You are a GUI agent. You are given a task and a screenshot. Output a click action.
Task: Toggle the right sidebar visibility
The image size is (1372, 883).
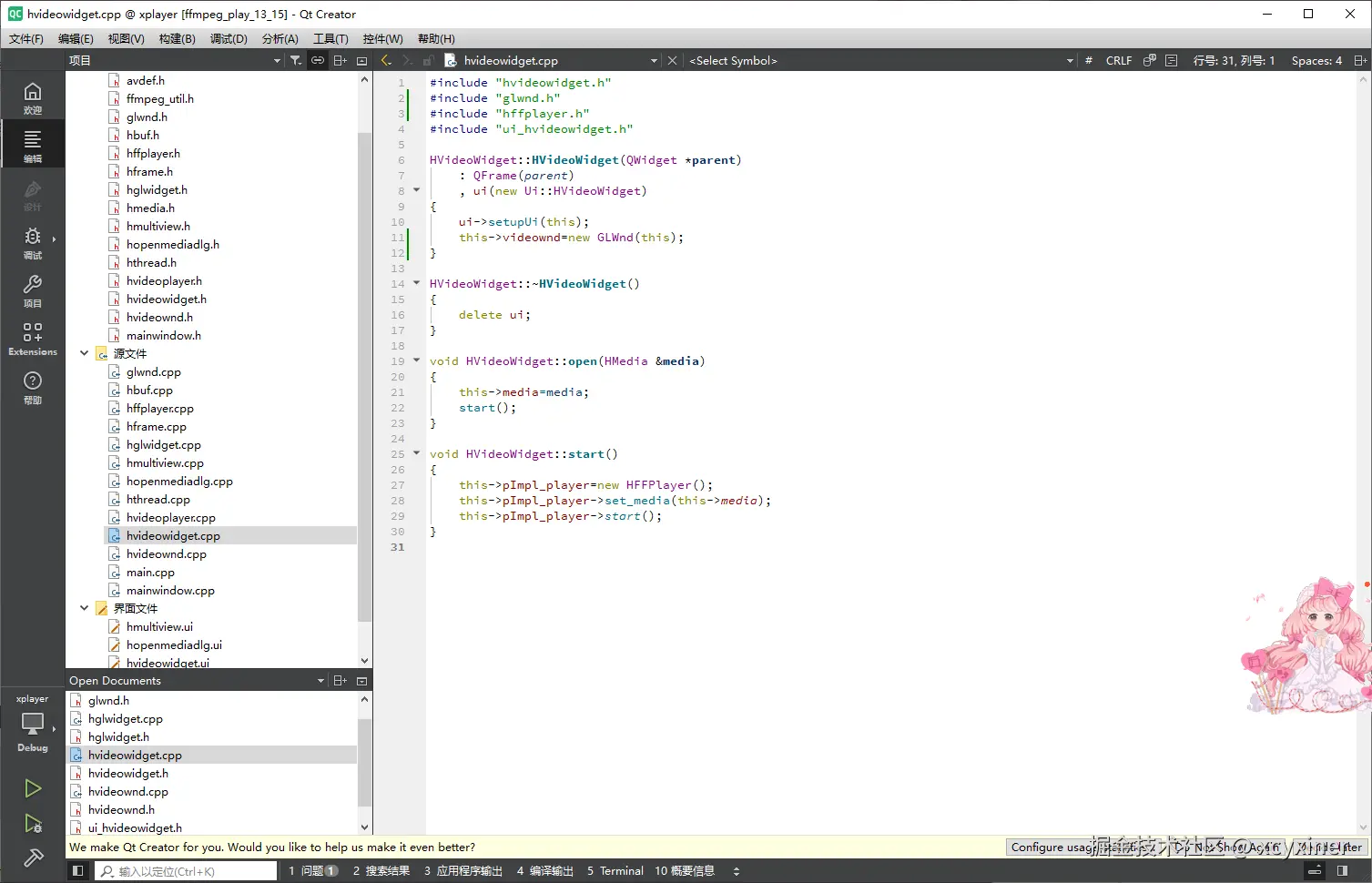(x=1342, y=871)
